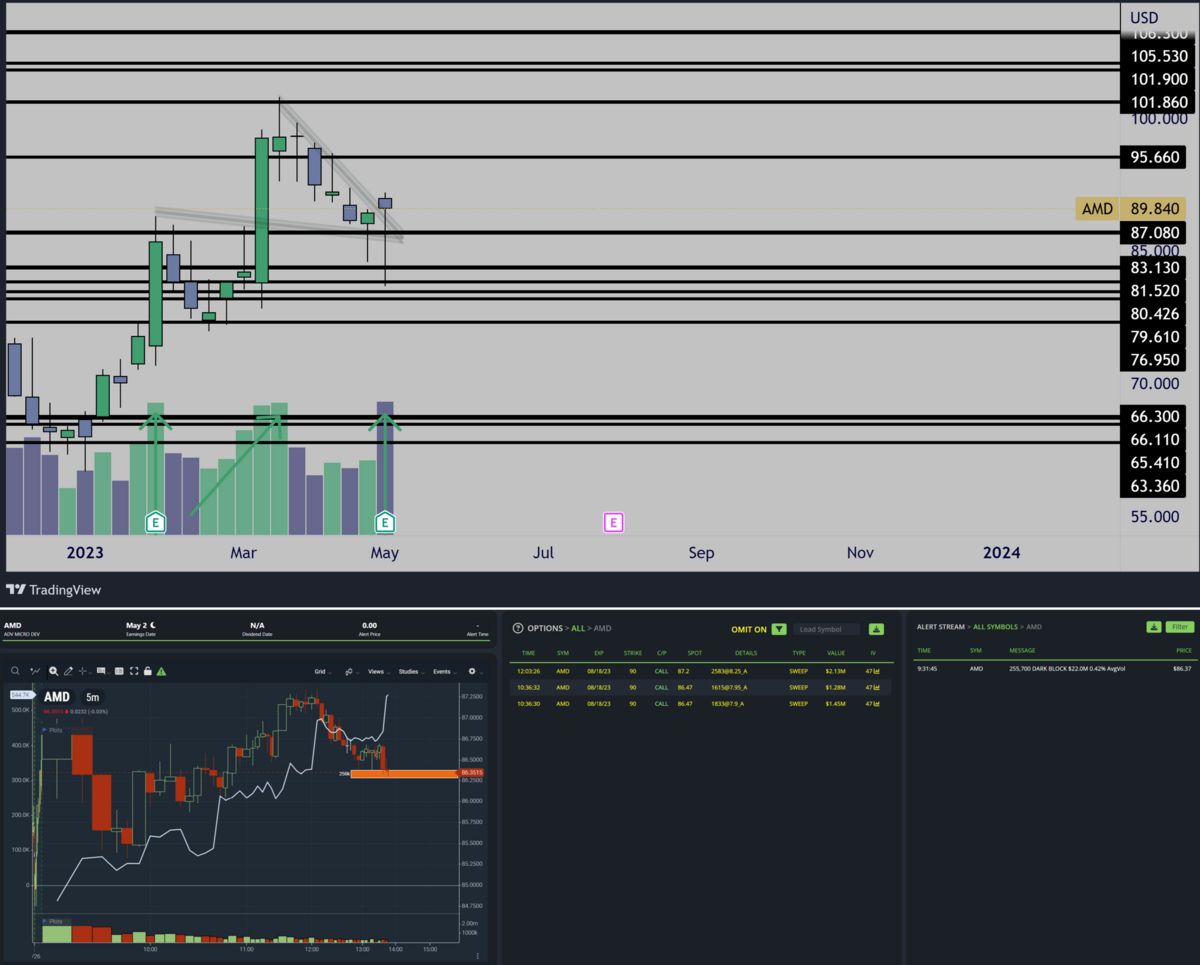Select the zoom-in magnifier tool
This screenshot has height=965, width=1200.
click(x=54, y=671)
